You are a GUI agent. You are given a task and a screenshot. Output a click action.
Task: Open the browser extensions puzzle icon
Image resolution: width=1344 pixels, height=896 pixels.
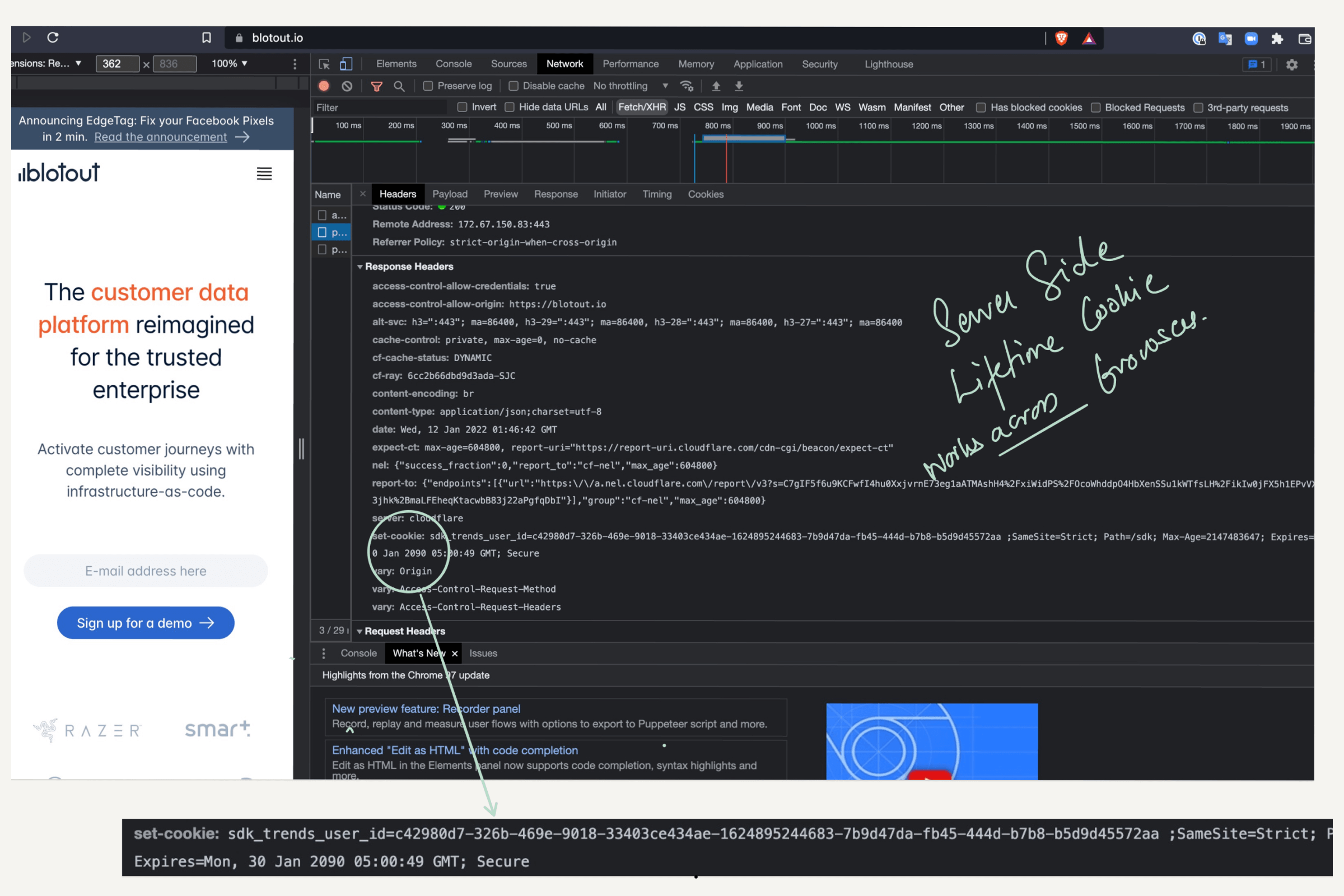tap(1277, 38)
